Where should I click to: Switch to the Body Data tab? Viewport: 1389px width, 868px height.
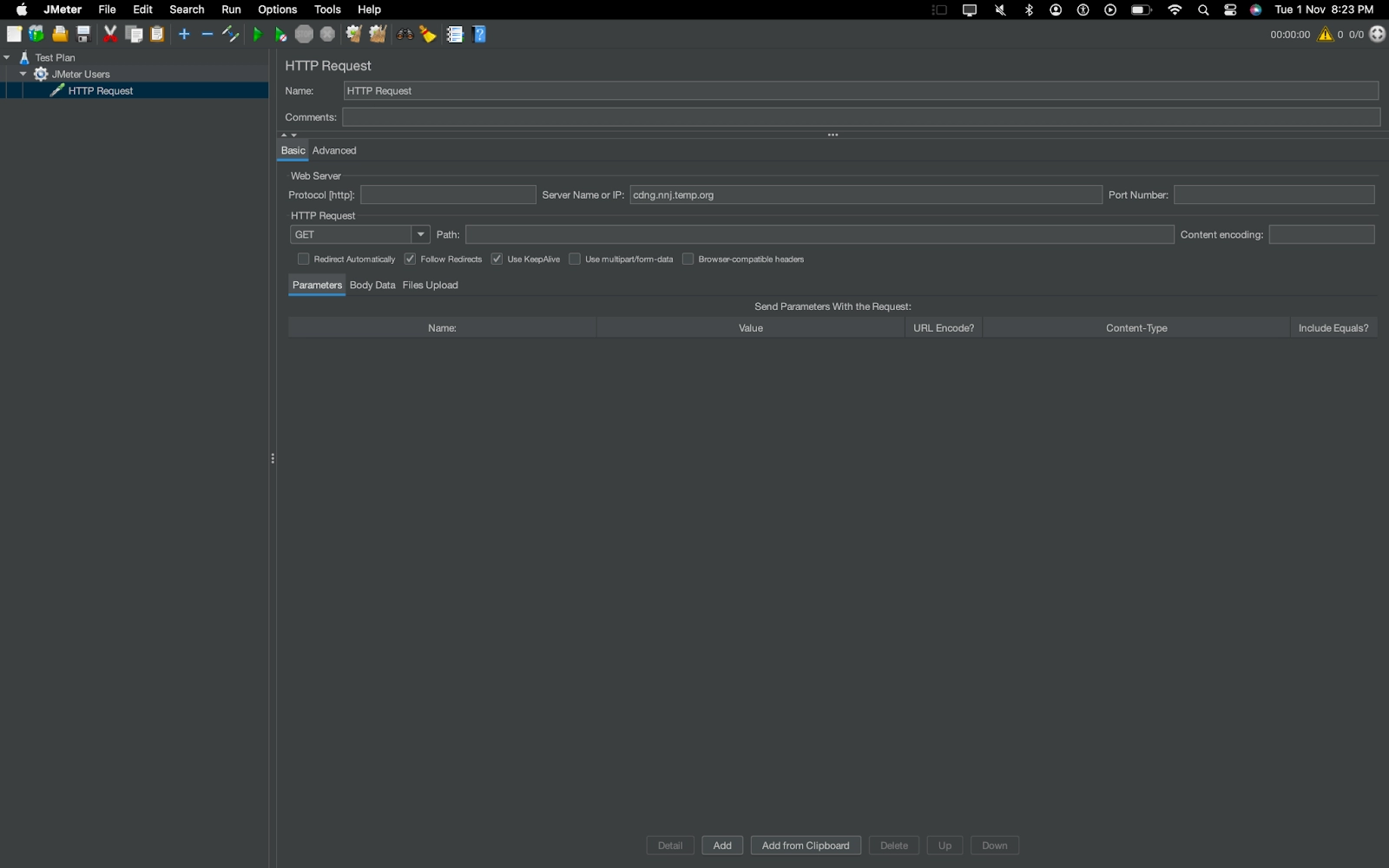coord(372,285)
